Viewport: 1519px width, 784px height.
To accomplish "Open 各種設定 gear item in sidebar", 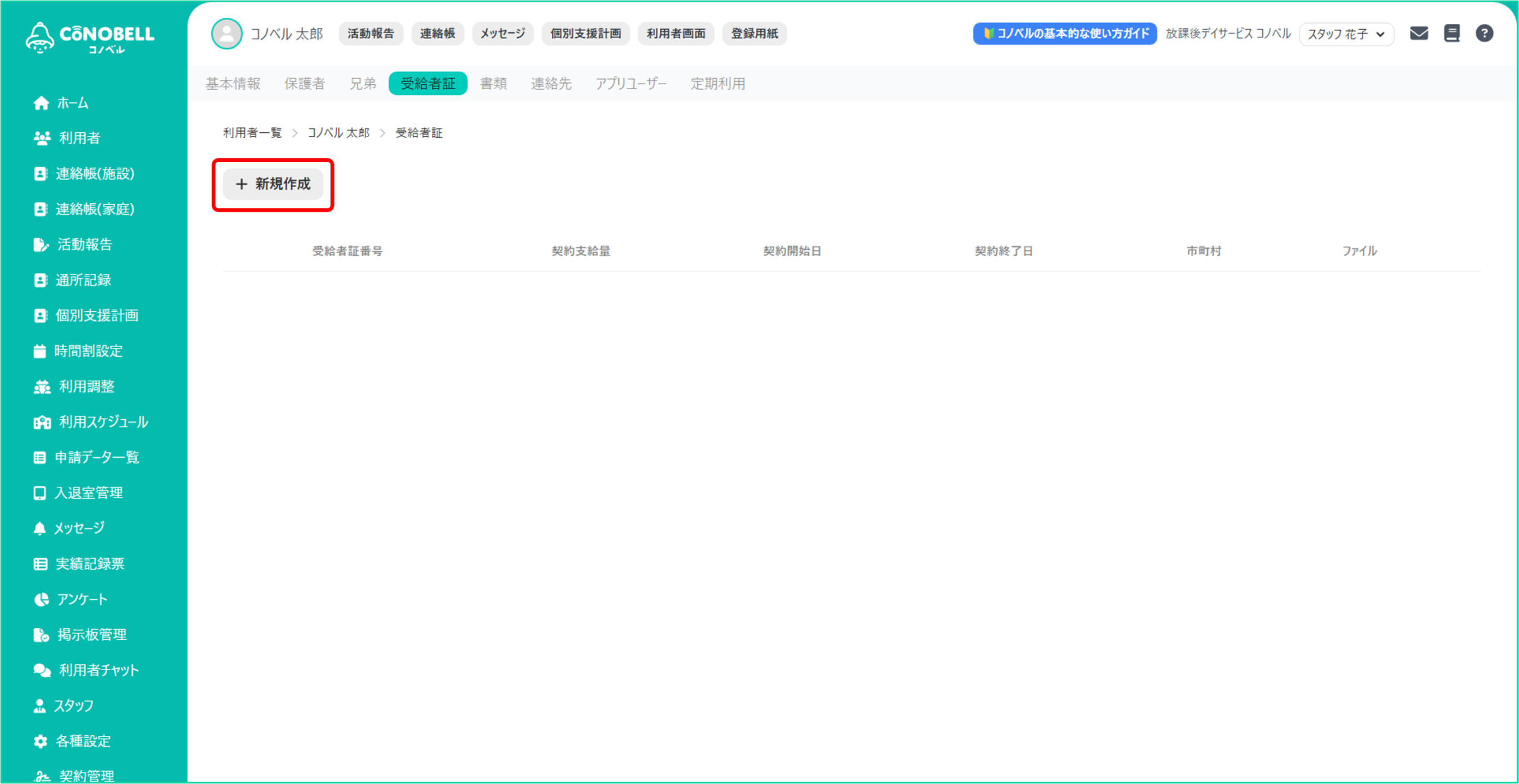I will coord(83,741).
